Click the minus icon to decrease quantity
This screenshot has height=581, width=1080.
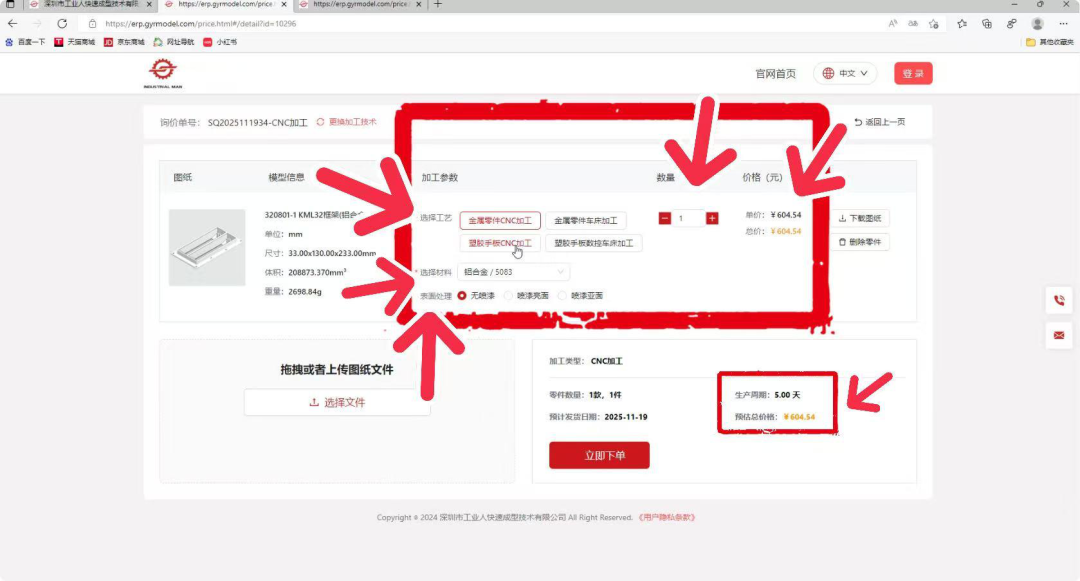pyautogui.click(x=664, y=217)
